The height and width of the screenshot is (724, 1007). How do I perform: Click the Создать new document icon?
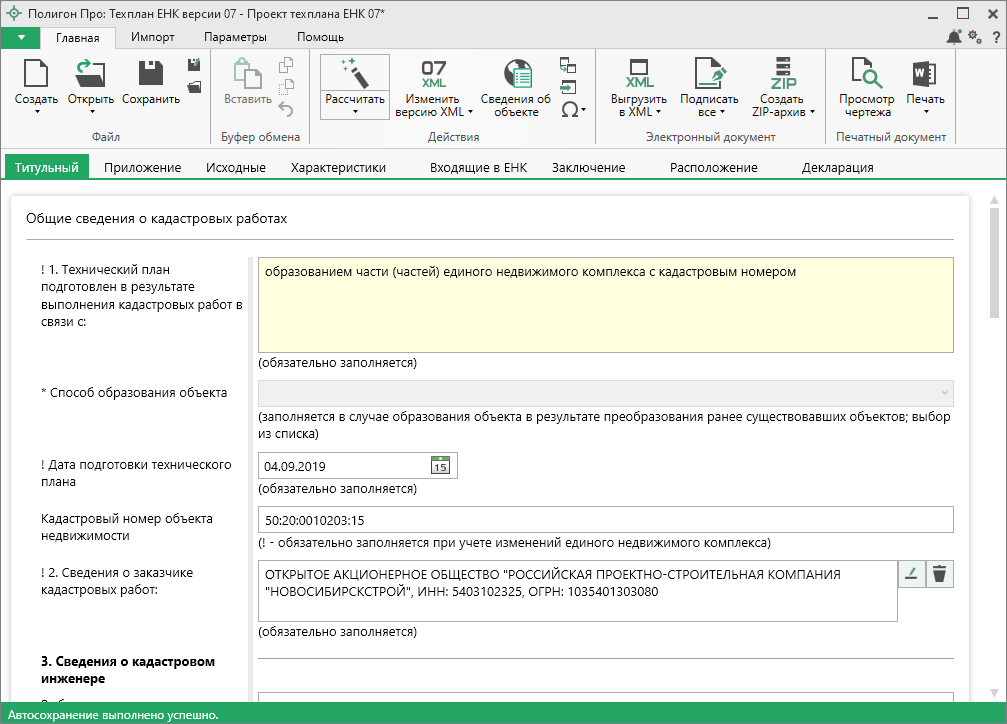(36, 74)
